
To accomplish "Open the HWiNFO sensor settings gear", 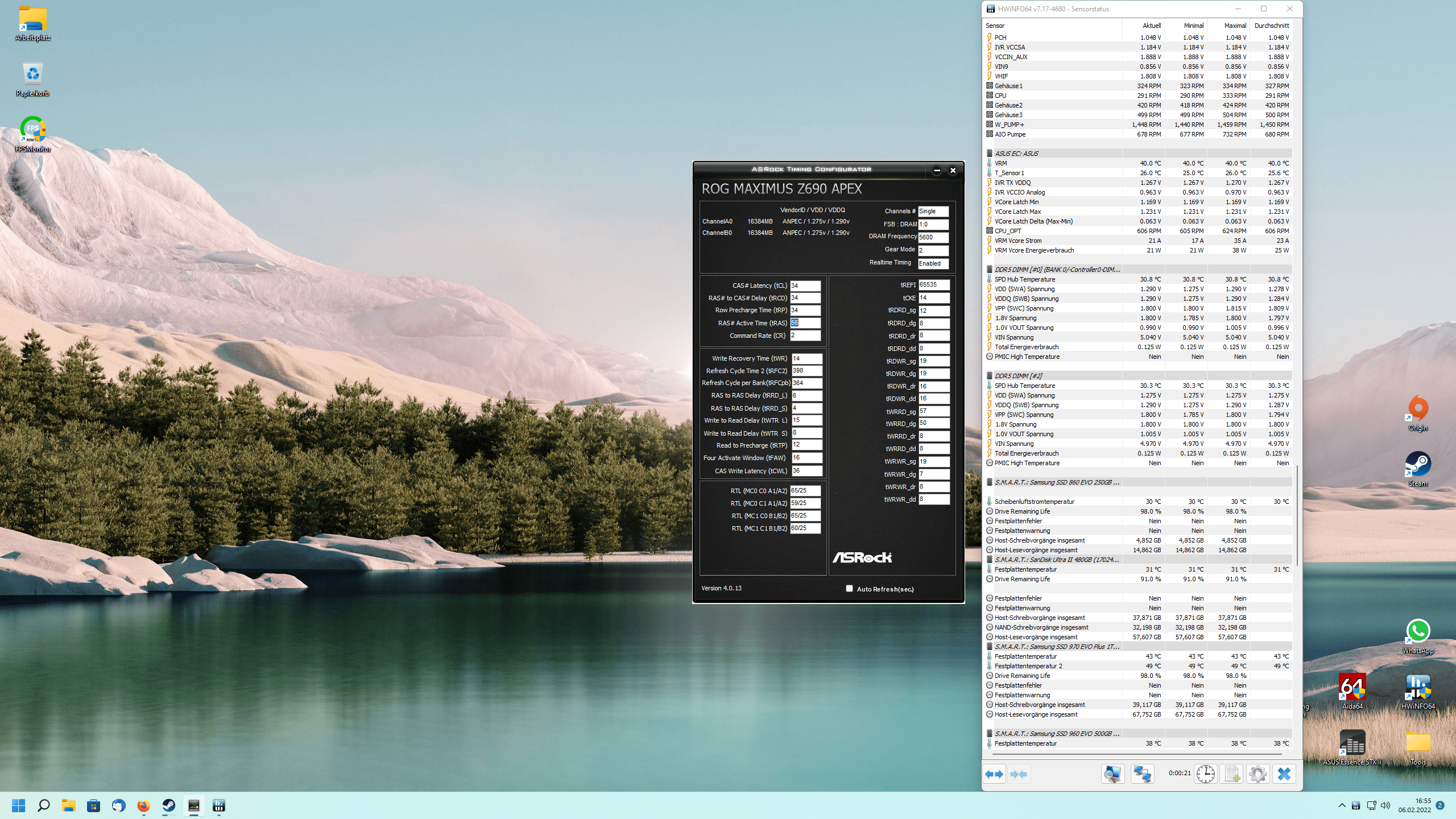I will pos(1258,774).
